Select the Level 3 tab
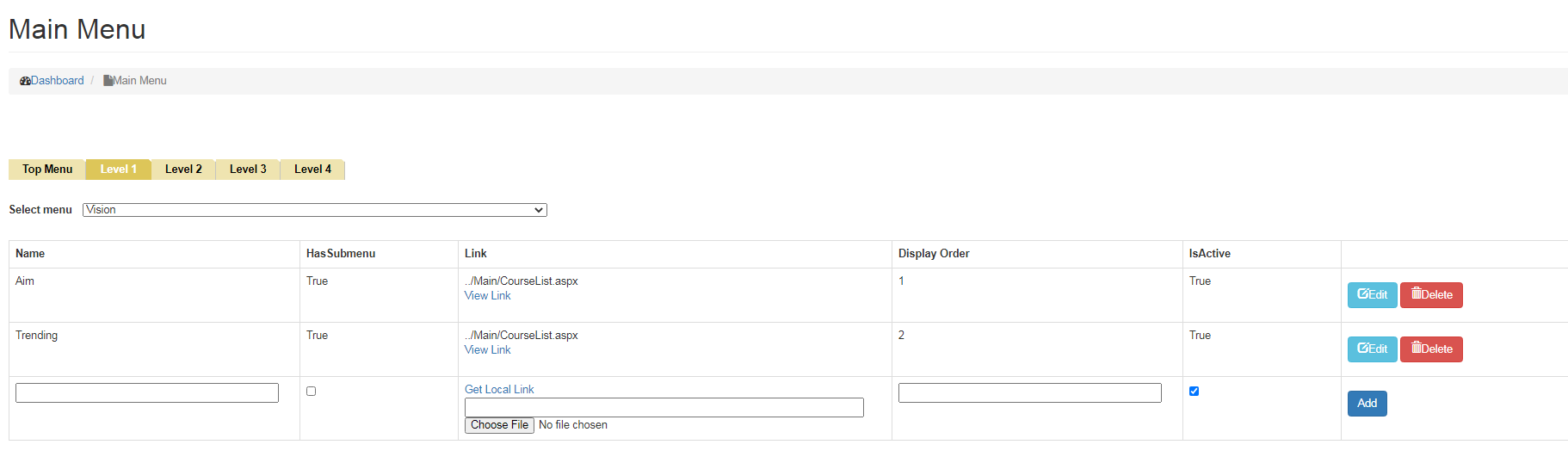 248,170
